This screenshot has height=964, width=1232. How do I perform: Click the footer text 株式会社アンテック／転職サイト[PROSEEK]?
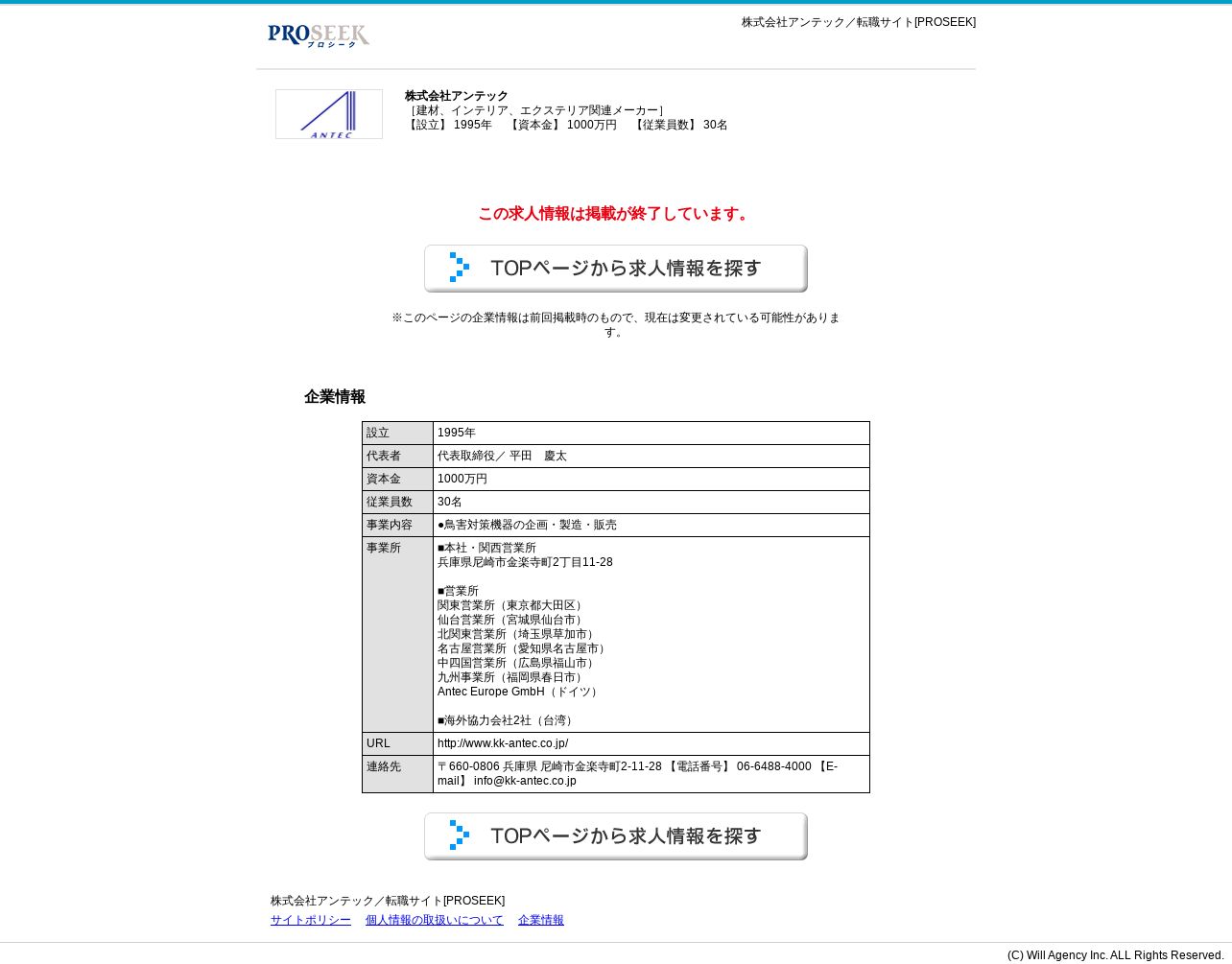(x=388, y=902)
